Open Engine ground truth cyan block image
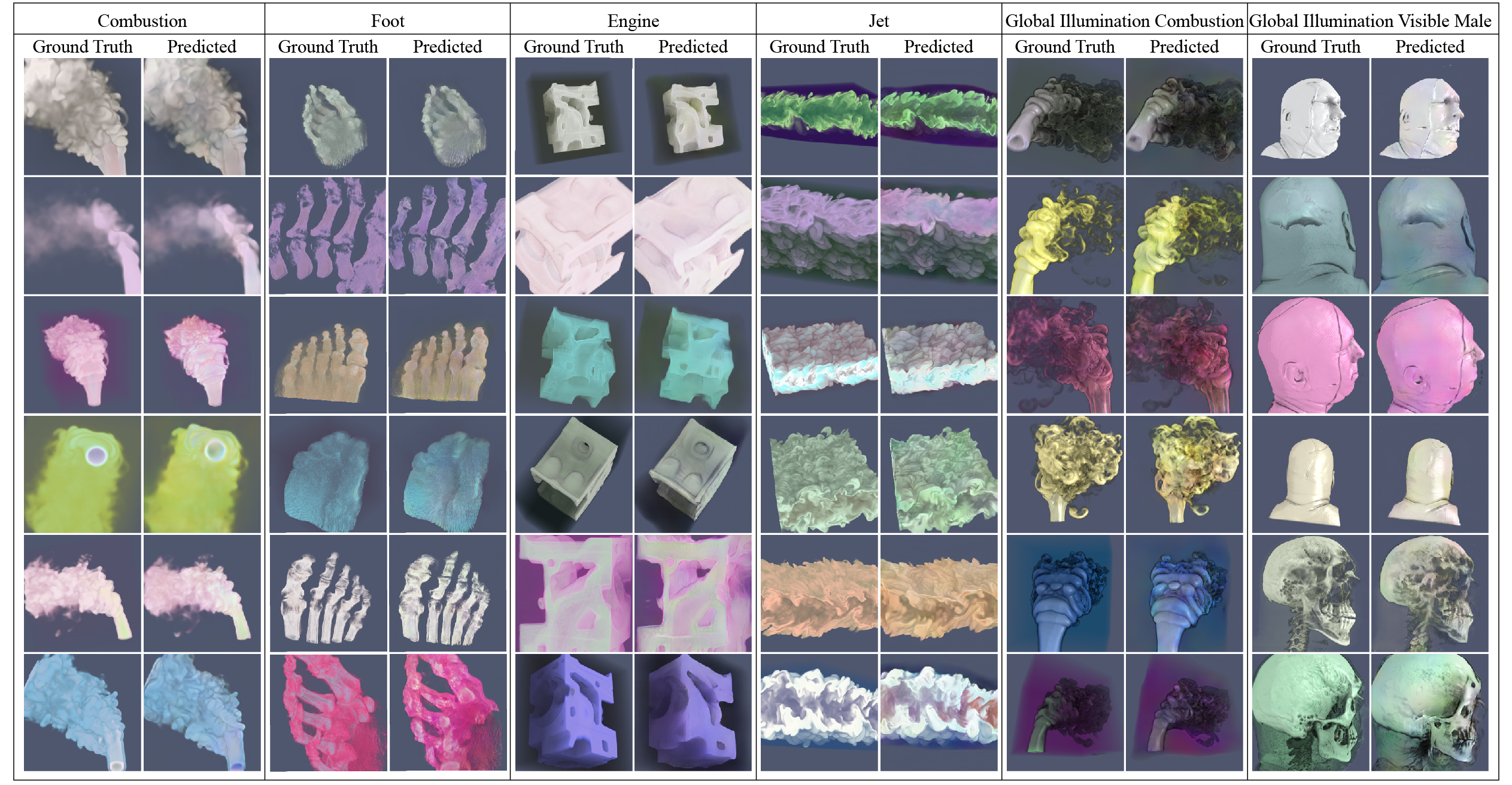Viewport: 1512px width, 785px height. tap(573, 355)
